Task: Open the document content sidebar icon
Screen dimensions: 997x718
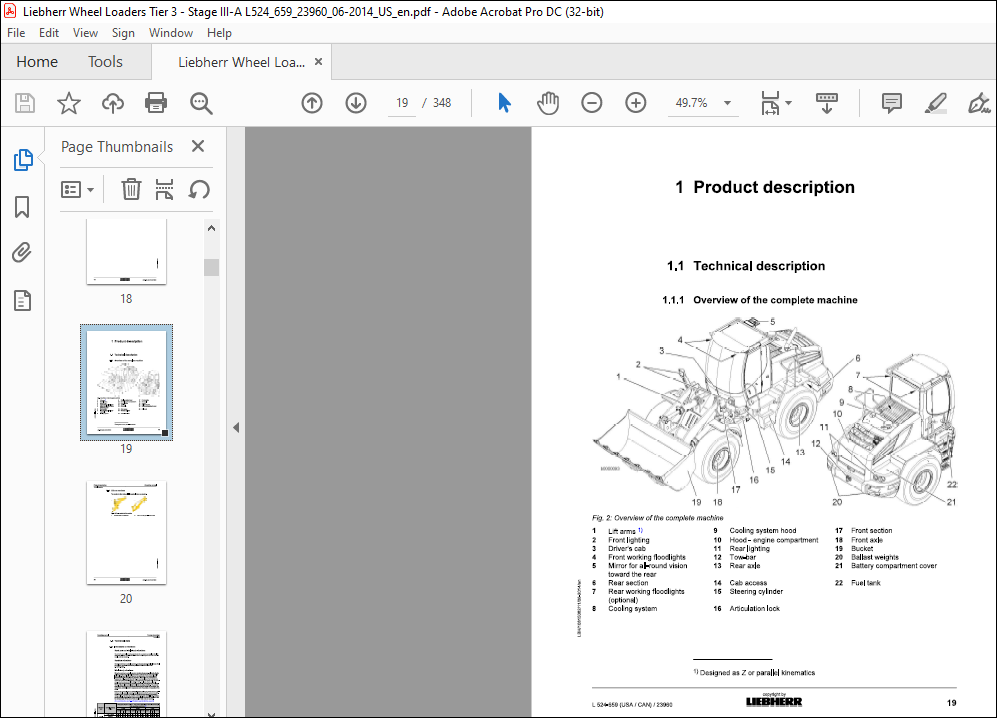Action: 22,300
